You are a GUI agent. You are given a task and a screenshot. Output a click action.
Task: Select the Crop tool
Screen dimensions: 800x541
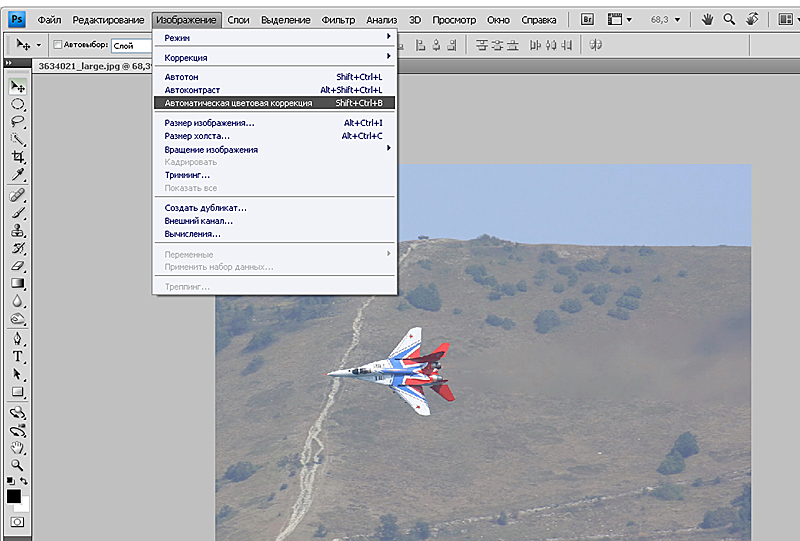pyautogui.click(x=18, y=157)
